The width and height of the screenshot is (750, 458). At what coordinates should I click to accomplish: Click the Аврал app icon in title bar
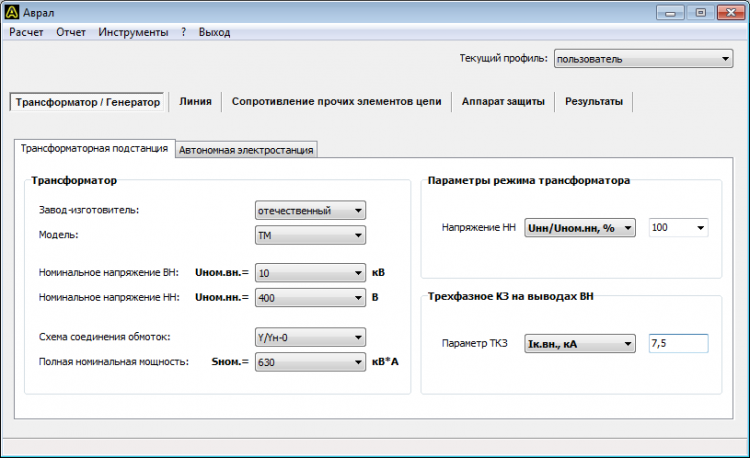[12, 12]
